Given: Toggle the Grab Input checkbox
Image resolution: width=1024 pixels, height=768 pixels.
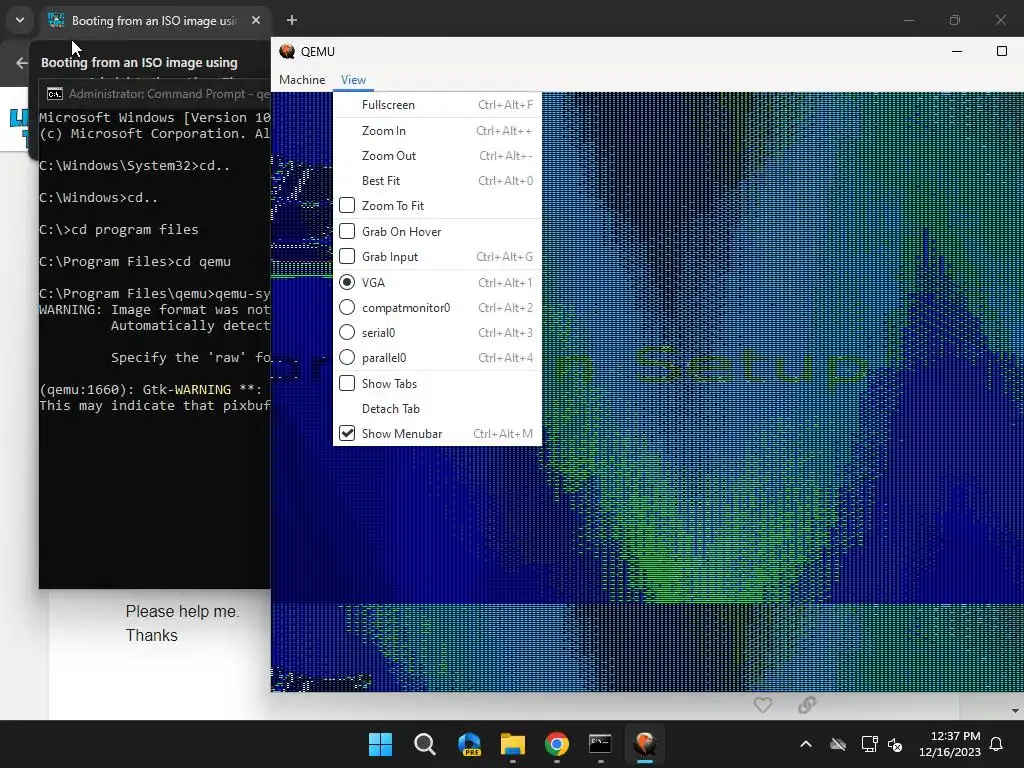Looking at the screenshot, I should pos(347,256).
